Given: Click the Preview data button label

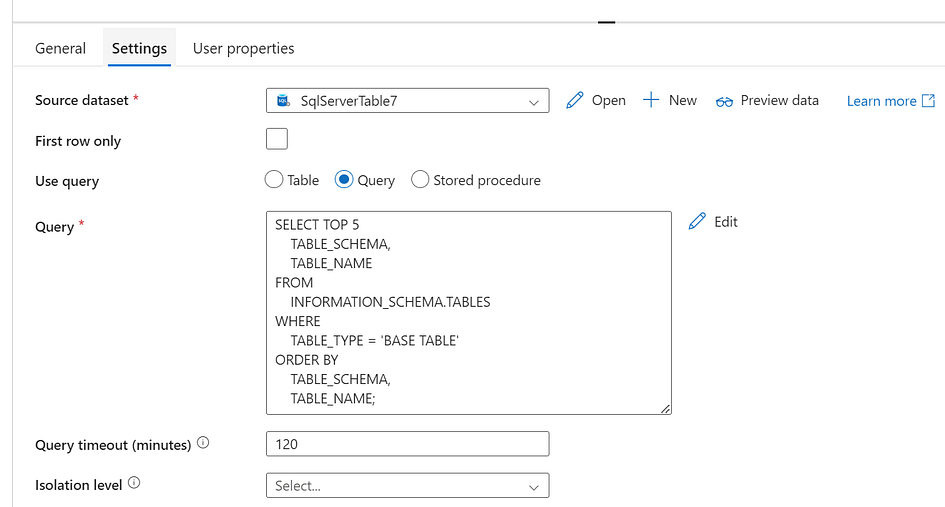Looking at the screenshot, I should 779,101.
